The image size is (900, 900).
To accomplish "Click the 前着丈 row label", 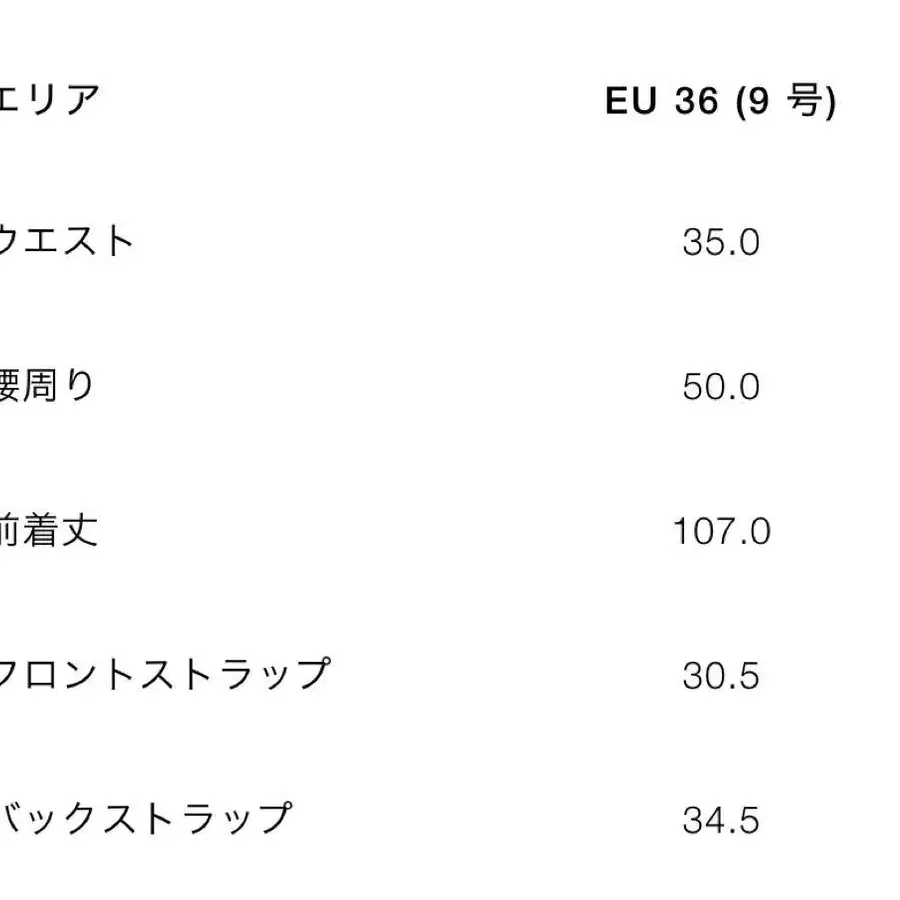I will point(49,530).
